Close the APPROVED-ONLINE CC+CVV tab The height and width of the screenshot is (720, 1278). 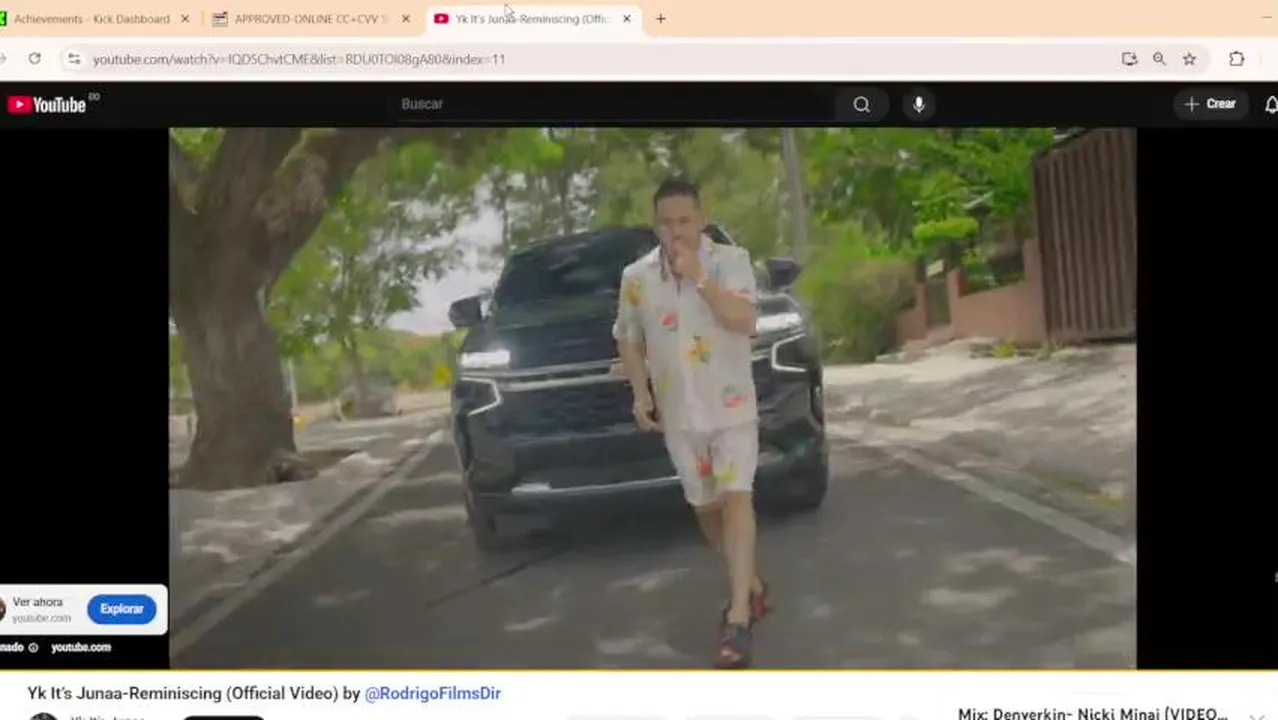[x=405, y=19]
